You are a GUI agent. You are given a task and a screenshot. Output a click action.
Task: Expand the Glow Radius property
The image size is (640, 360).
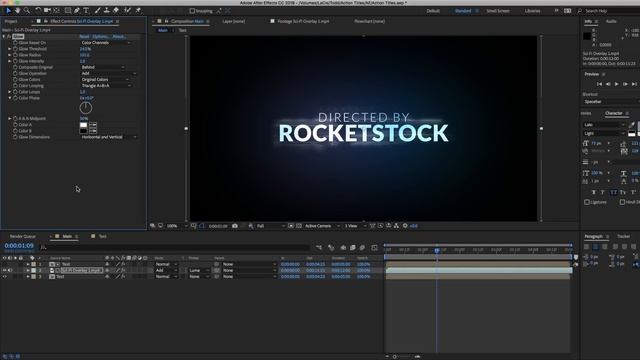coord(10,55)
